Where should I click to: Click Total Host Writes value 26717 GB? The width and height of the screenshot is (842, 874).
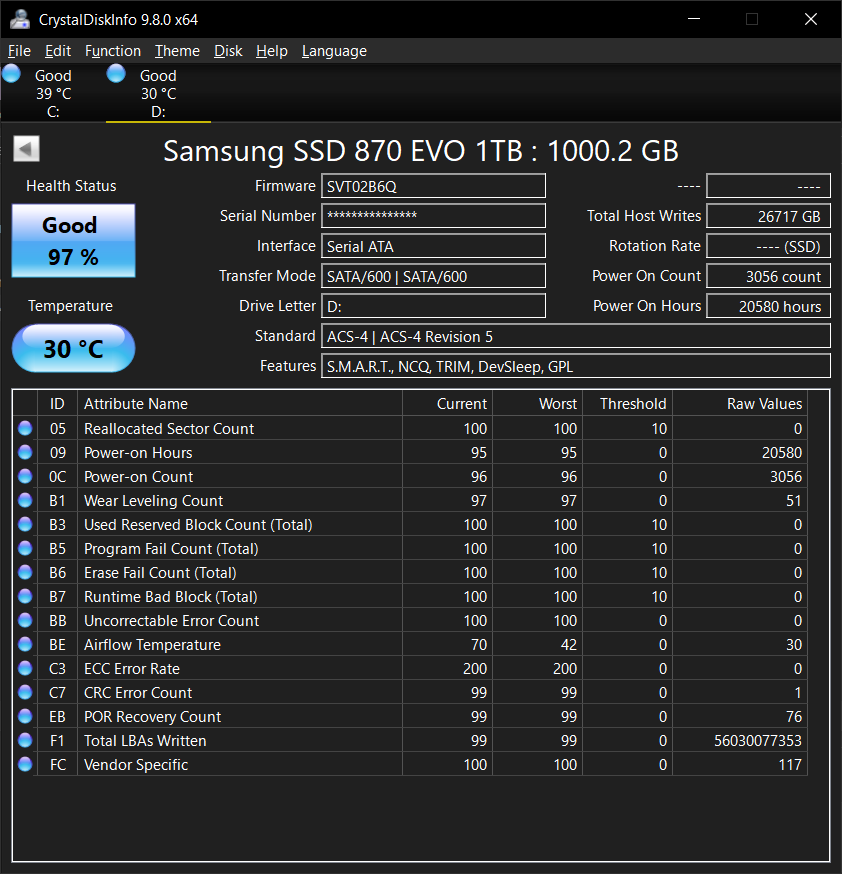coord(768,216)
